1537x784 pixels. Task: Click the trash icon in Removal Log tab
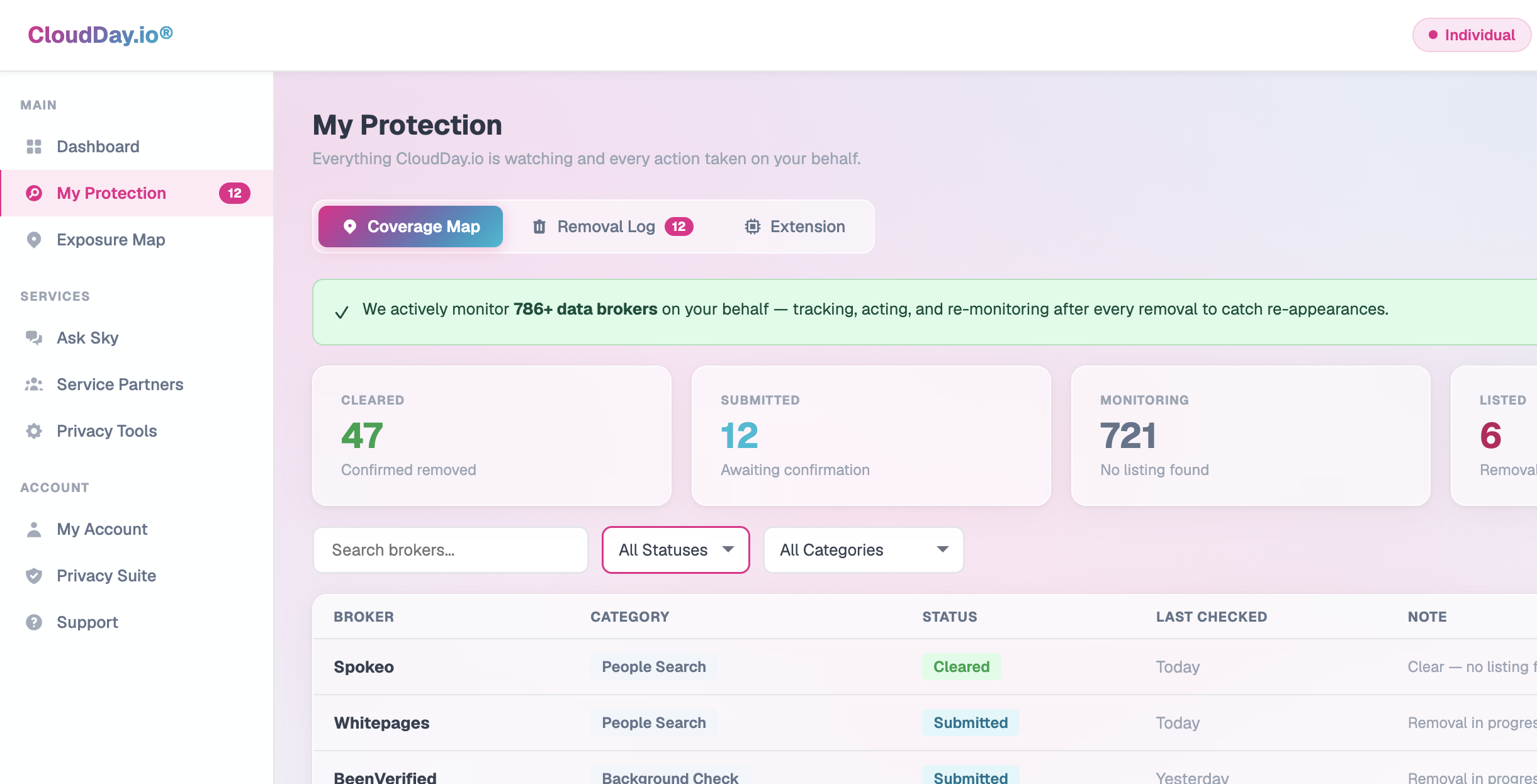point(539,227)
